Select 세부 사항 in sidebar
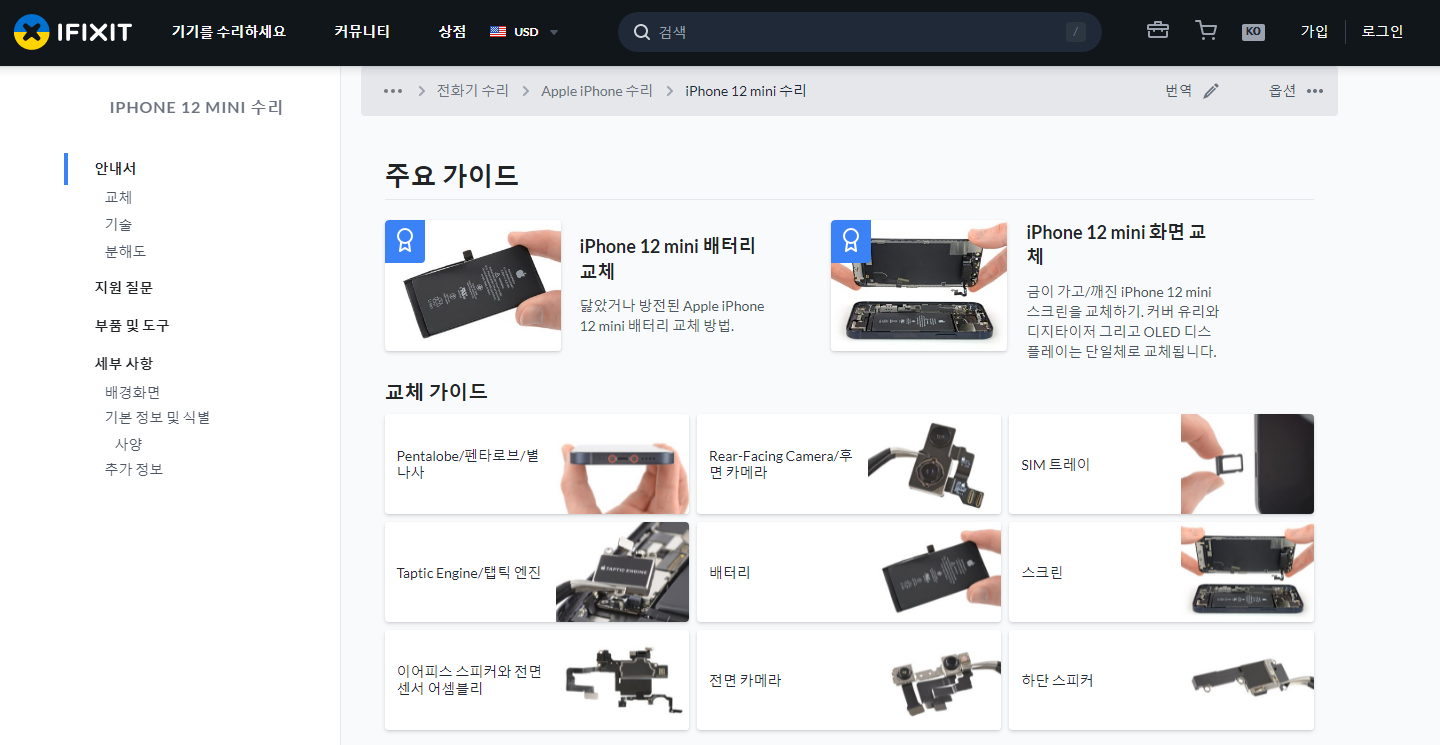The width and height of the screenshot is (1440, 745). click(x=124, y=364)
